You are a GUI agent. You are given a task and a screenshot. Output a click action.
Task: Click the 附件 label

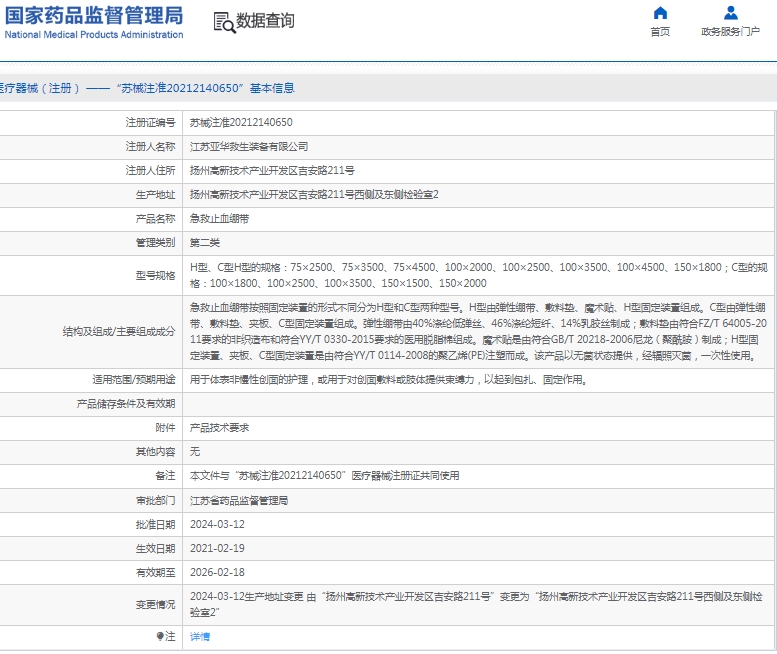point(166,428)
